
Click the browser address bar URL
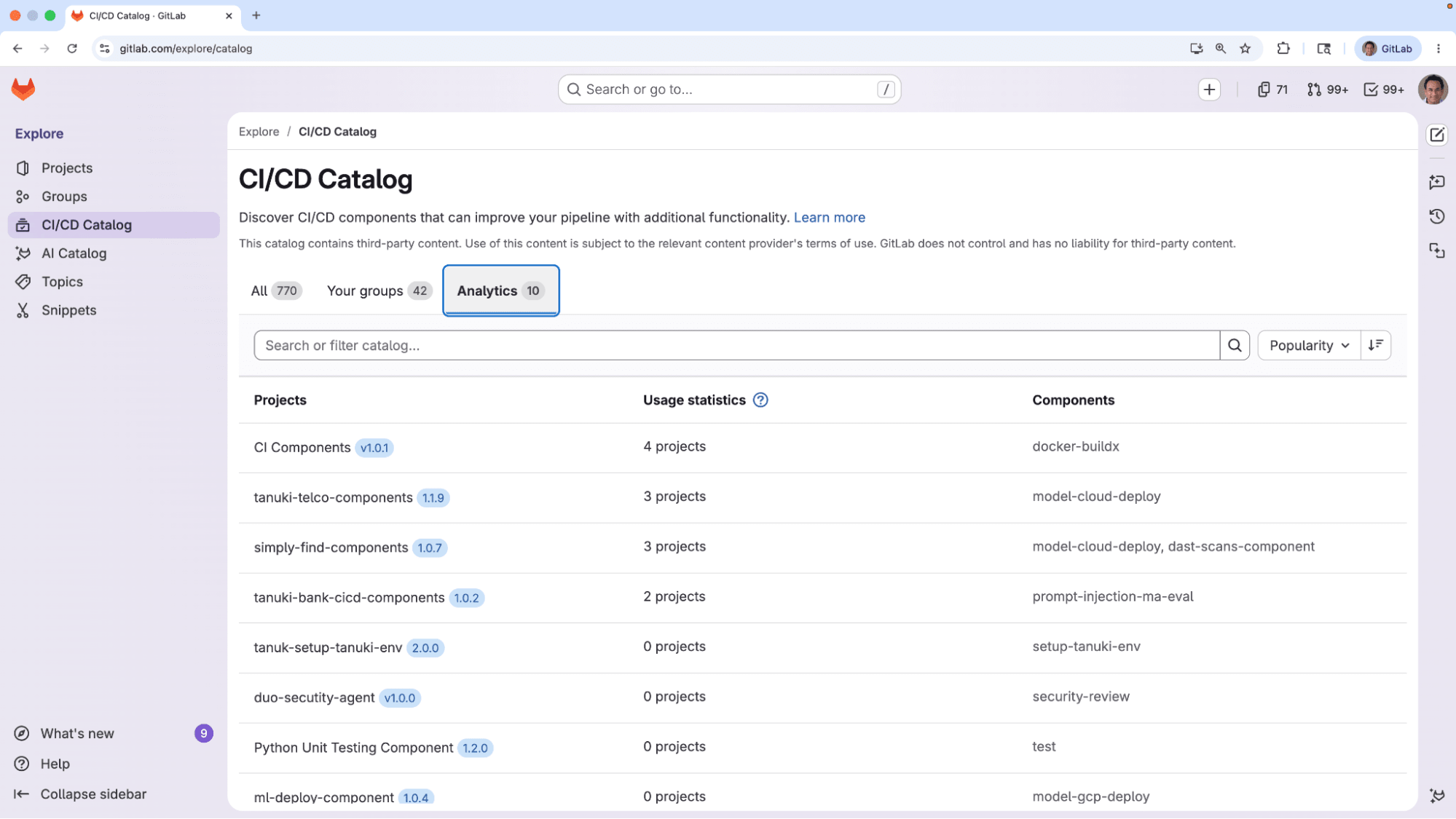186,49
